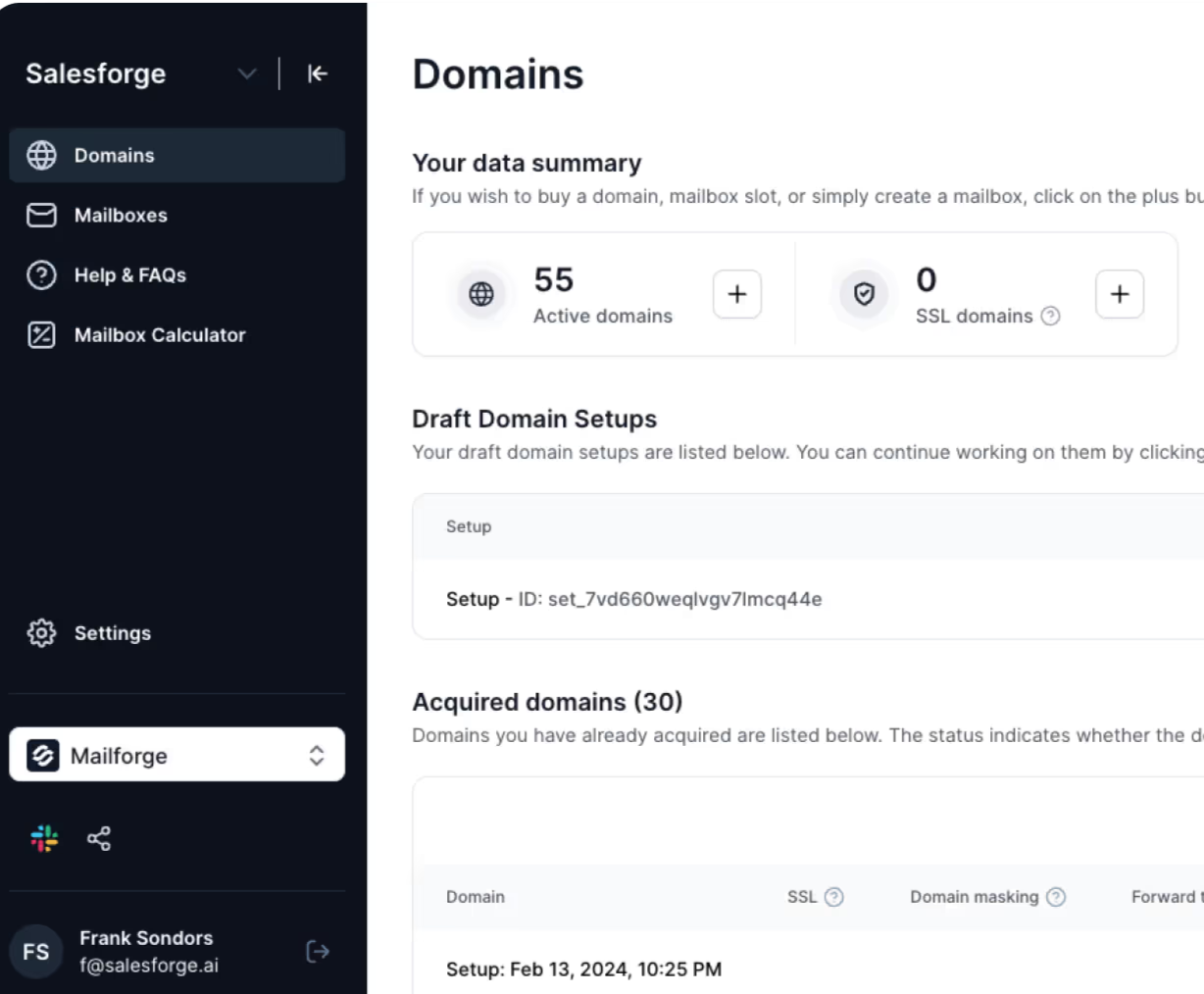1204x994 pixels.
Task: Click the f@salesforge.ai email address
Action: (149, 966)
